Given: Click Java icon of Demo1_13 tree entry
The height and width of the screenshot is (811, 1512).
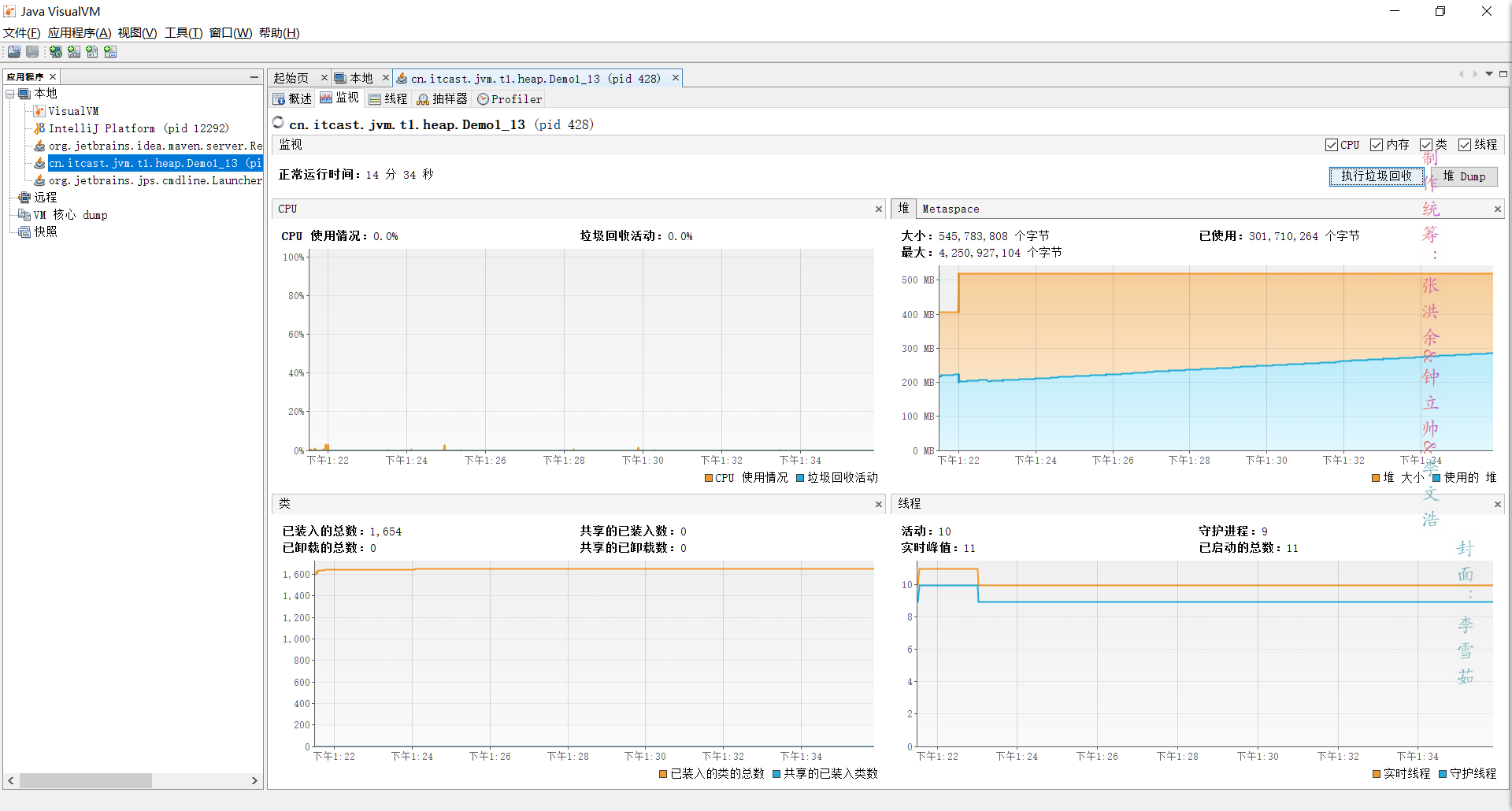Looking at the screenshot, I should [39, 163].
